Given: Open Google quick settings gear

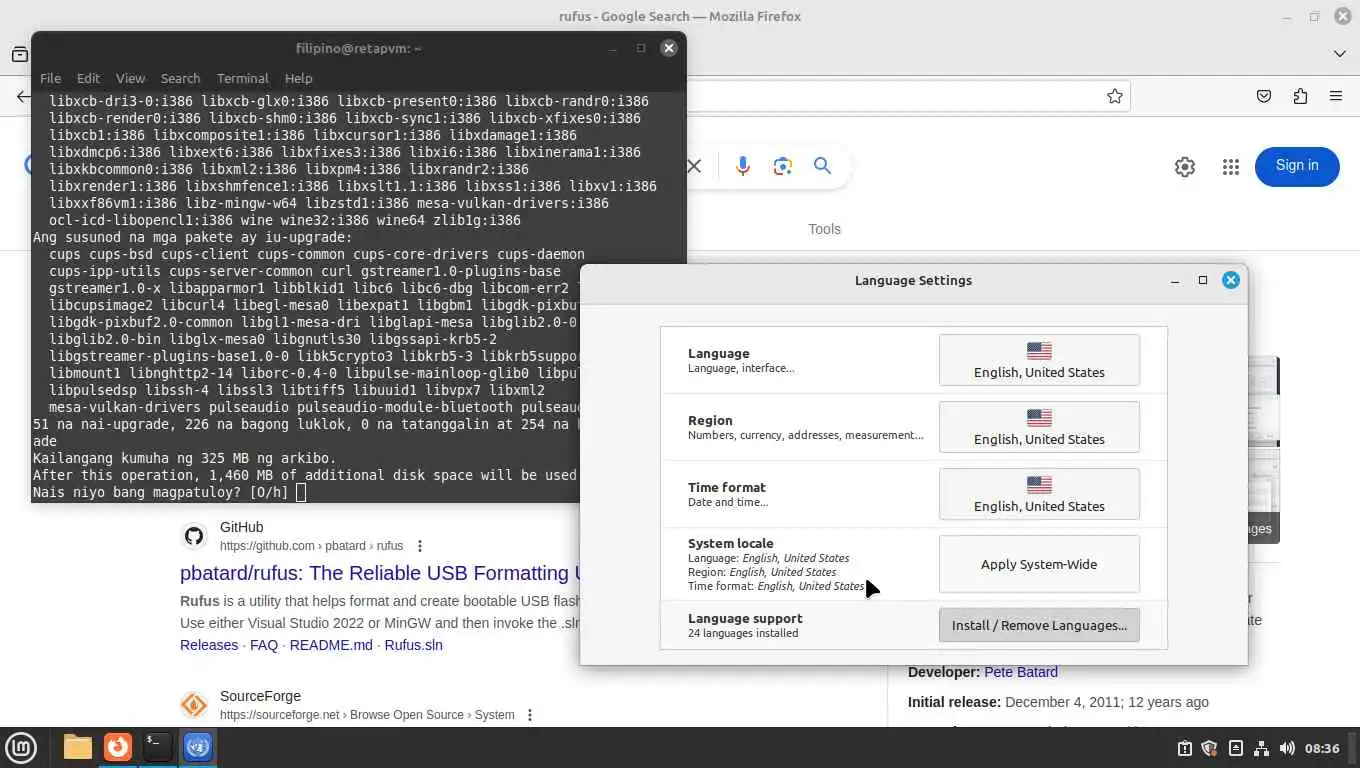Looking at the screenshot, I should [1185, 167].
